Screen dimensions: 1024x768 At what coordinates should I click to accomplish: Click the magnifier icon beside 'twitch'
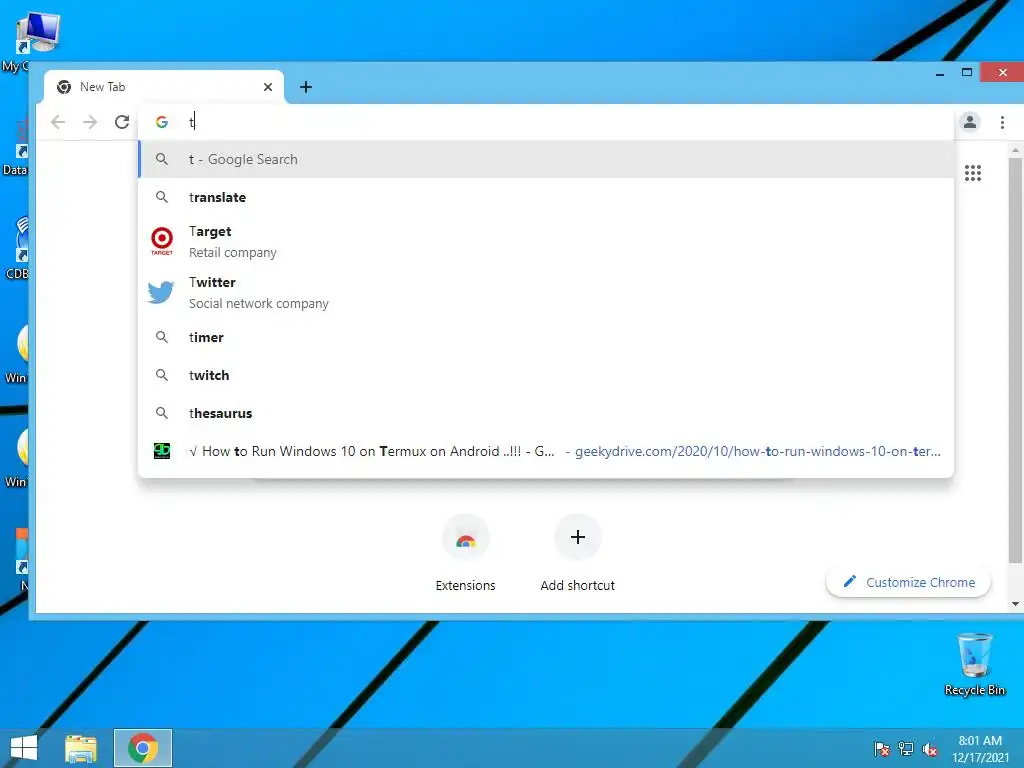162,375
